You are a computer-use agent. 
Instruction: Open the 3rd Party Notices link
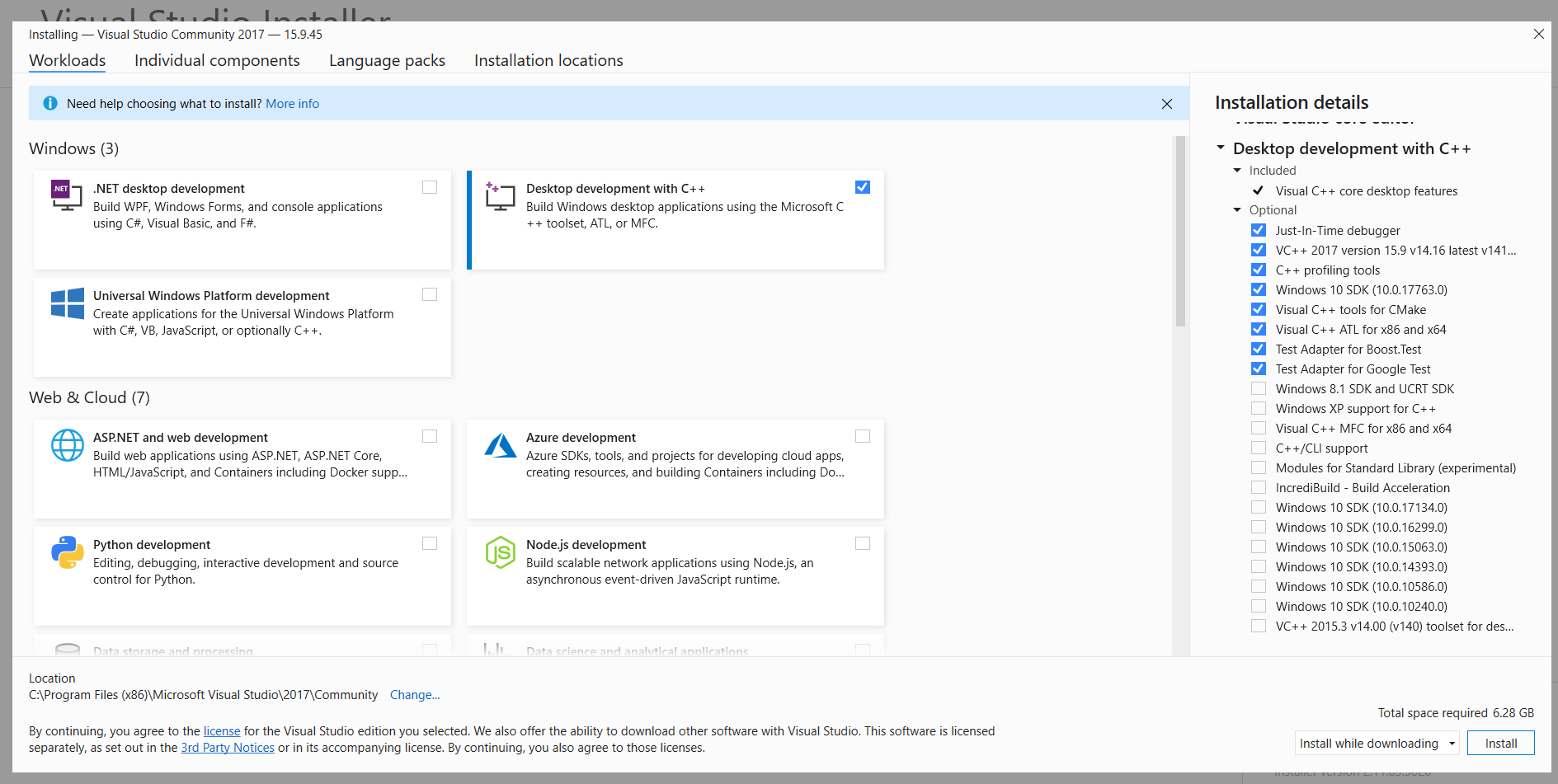(228, 748)
